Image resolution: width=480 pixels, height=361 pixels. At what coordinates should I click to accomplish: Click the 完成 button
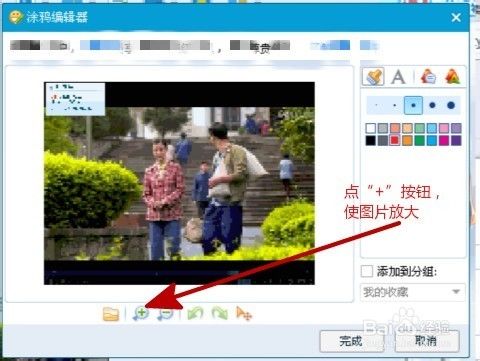[x=351, y=341]
